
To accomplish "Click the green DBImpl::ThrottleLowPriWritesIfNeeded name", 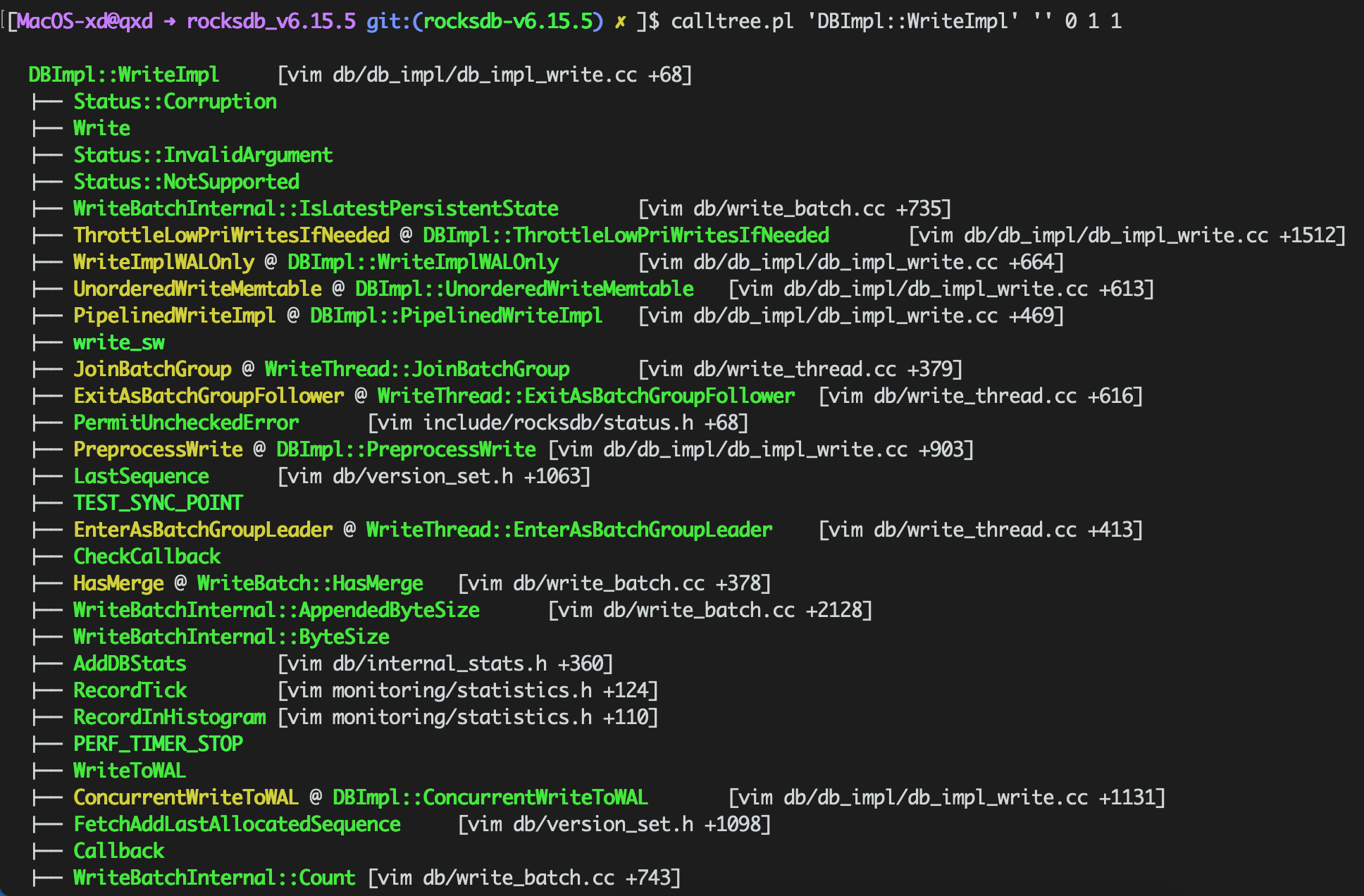I will tap(626, 235).
